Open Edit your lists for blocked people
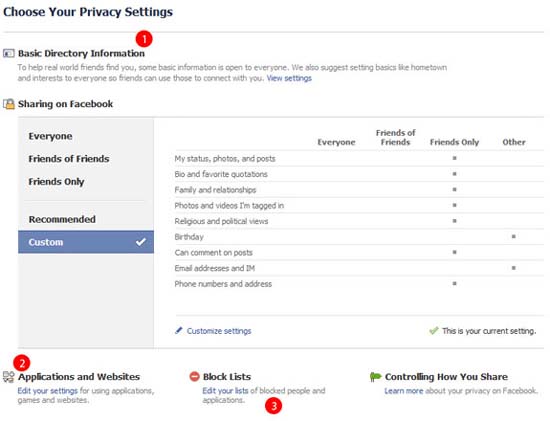This screenshot has width=550, height=421. pos(225,391)
